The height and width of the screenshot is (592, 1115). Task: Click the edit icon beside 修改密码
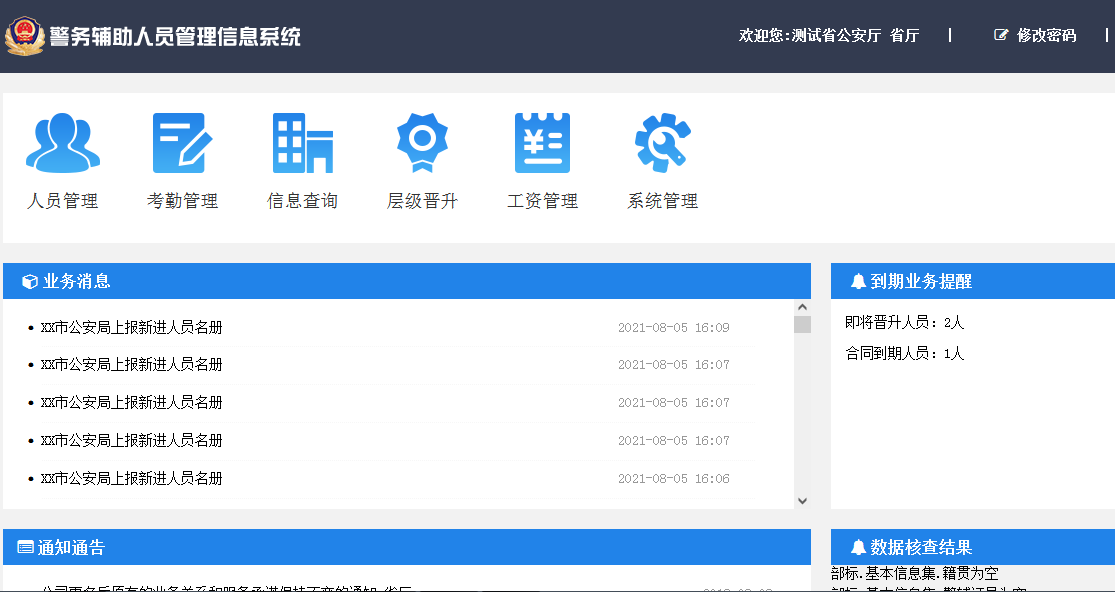coord(1001,35)
